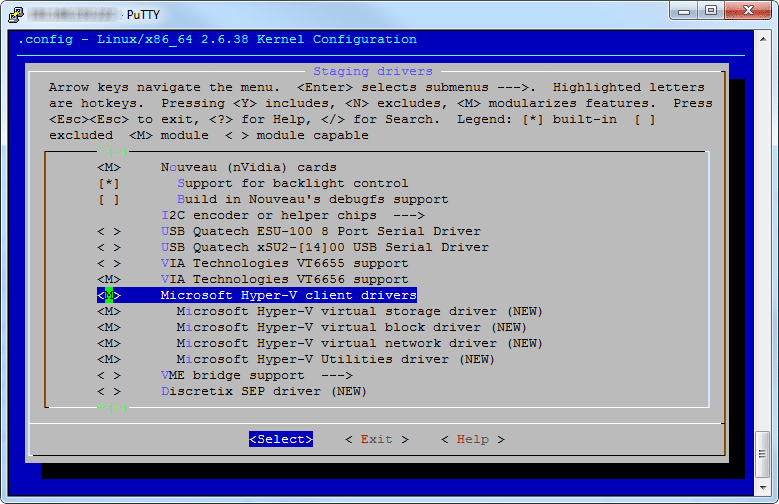This screenshot has width=779, height=504.
Task: Click the Staging drivers dialog title
Action: pos(373,72)
